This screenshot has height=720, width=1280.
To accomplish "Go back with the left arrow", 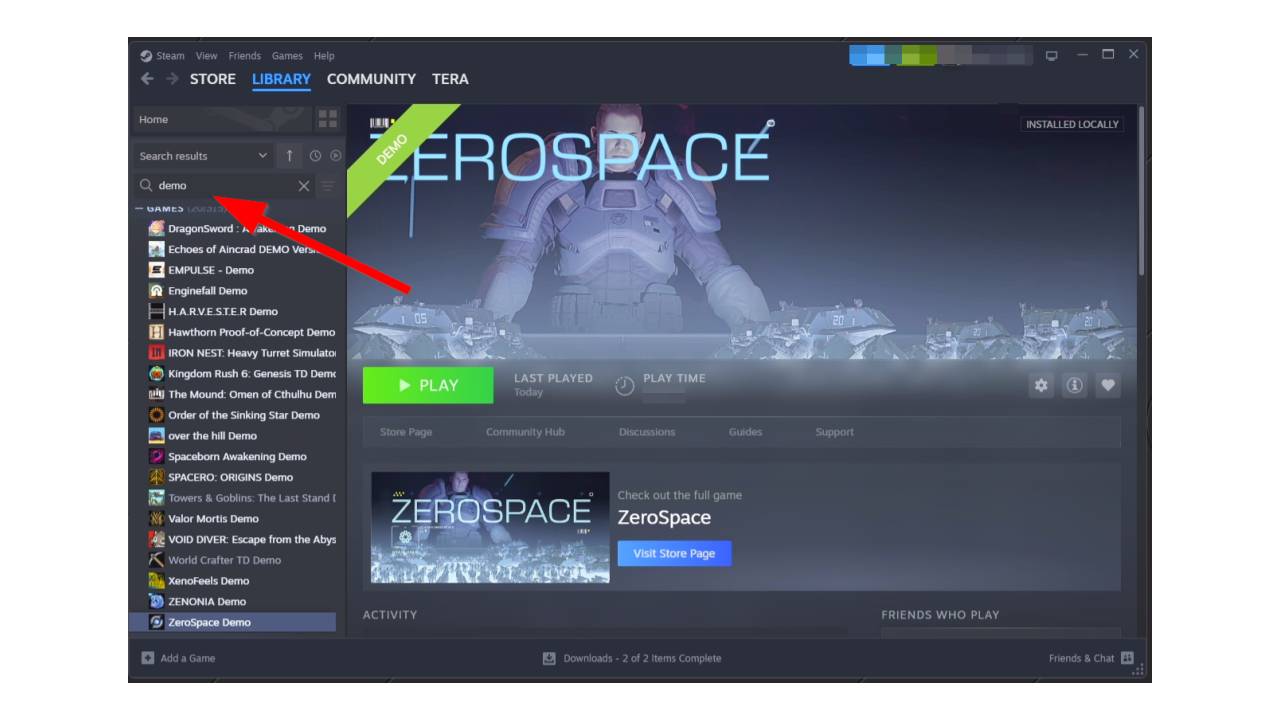I will pos(147,79).
